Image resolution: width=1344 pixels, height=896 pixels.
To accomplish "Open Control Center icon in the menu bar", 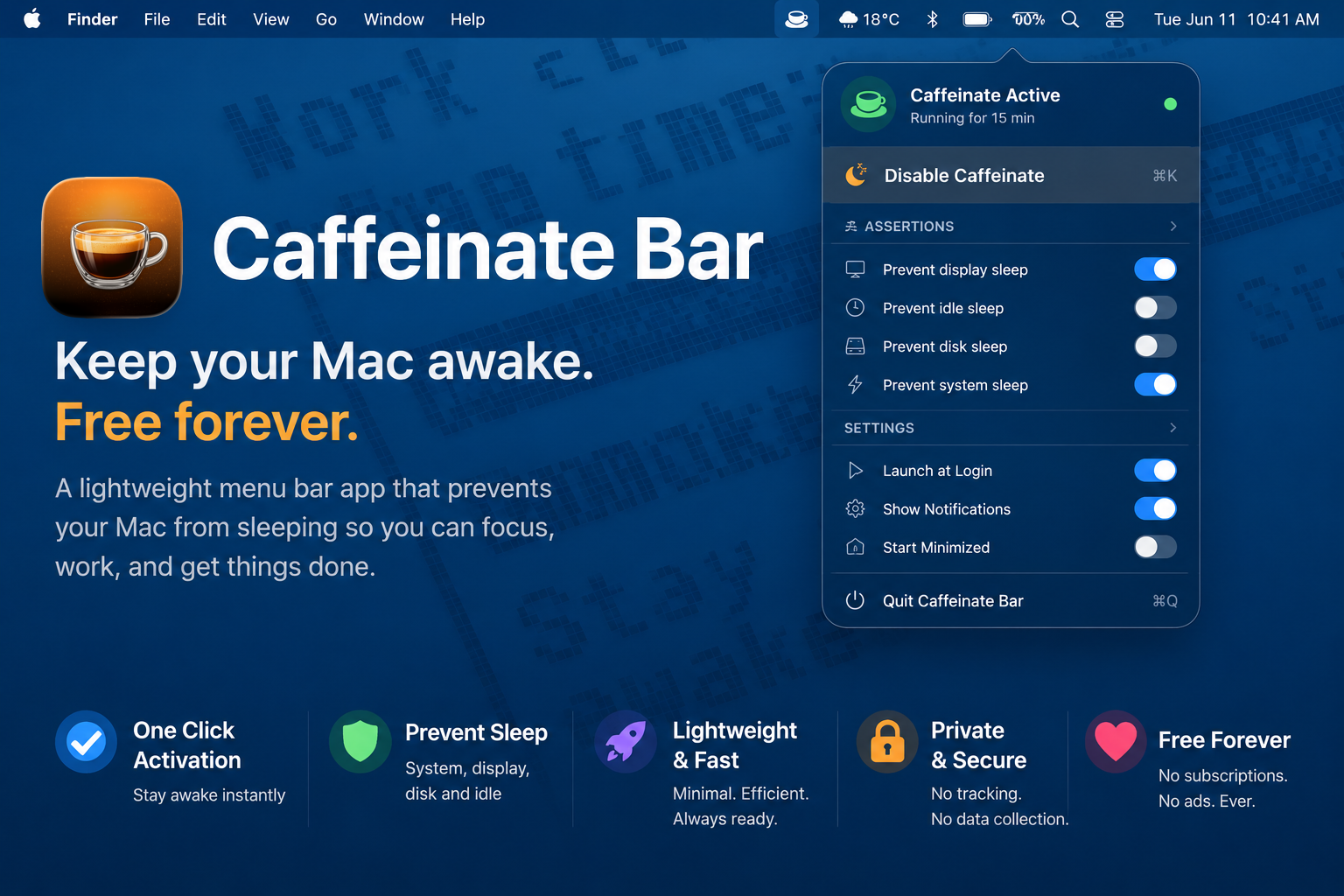I will click(1114, 19).
